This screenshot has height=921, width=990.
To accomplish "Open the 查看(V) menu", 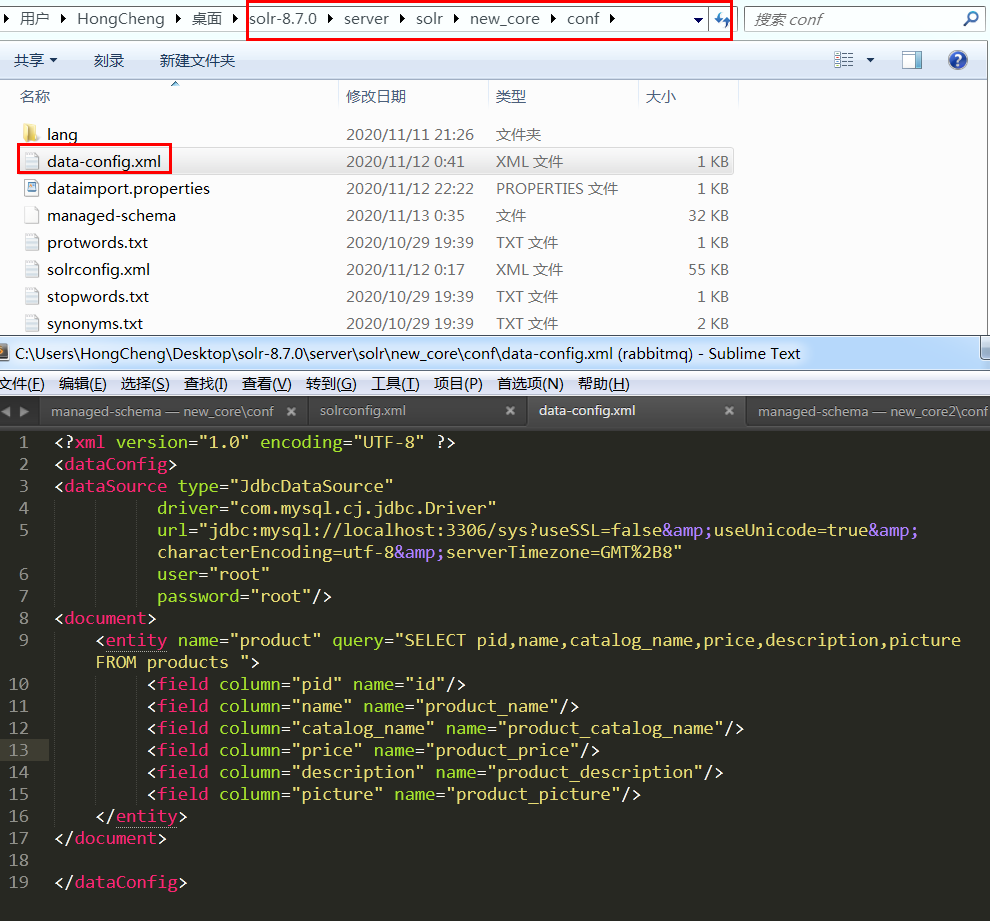I will [266, 384].
